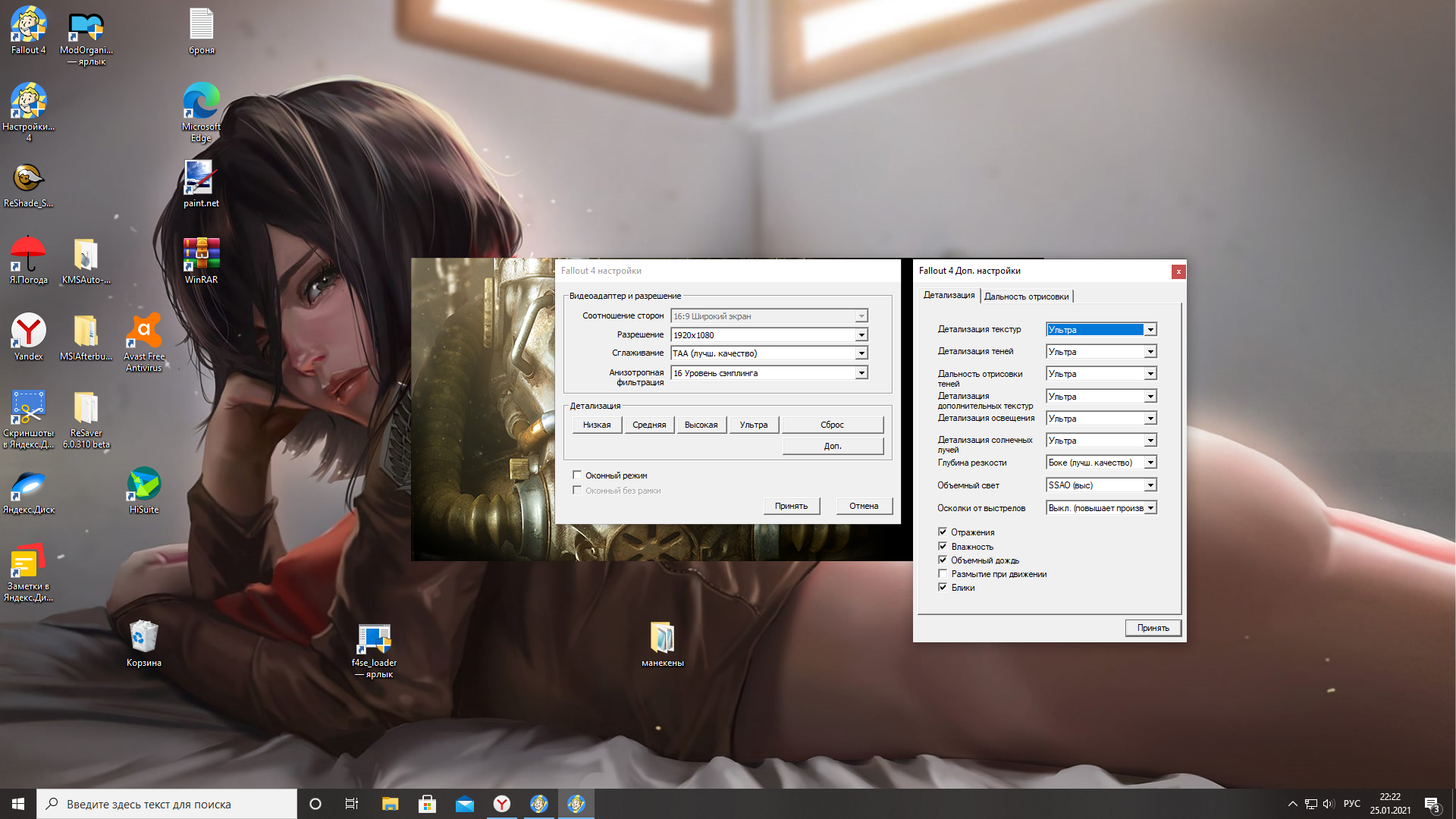Expand the Разрешение resolution dropdown

[861, 335]
